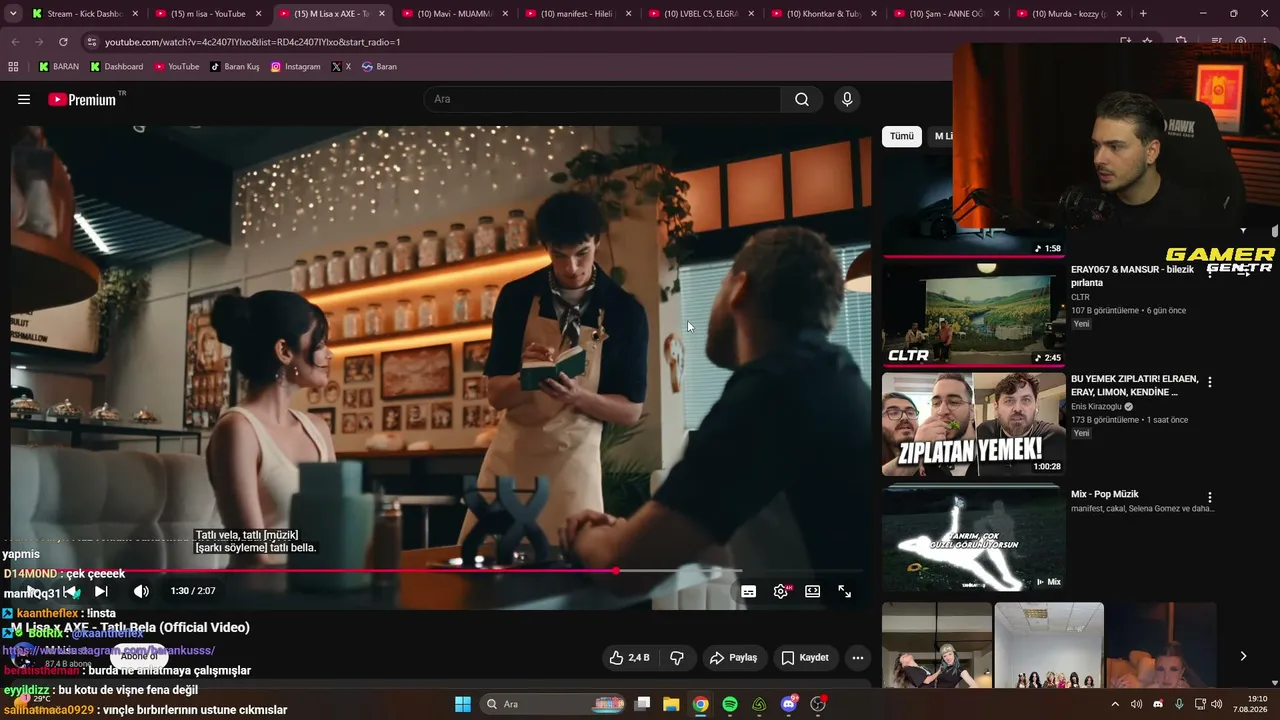This screenshot has height=720, width=1280.
Task: Subscribe with the Abone ol button
Action: click(139, 657)
